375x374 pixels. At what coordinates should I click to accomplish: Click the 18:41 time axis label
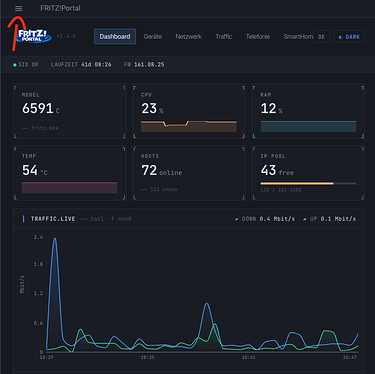(x=248, y=357)
